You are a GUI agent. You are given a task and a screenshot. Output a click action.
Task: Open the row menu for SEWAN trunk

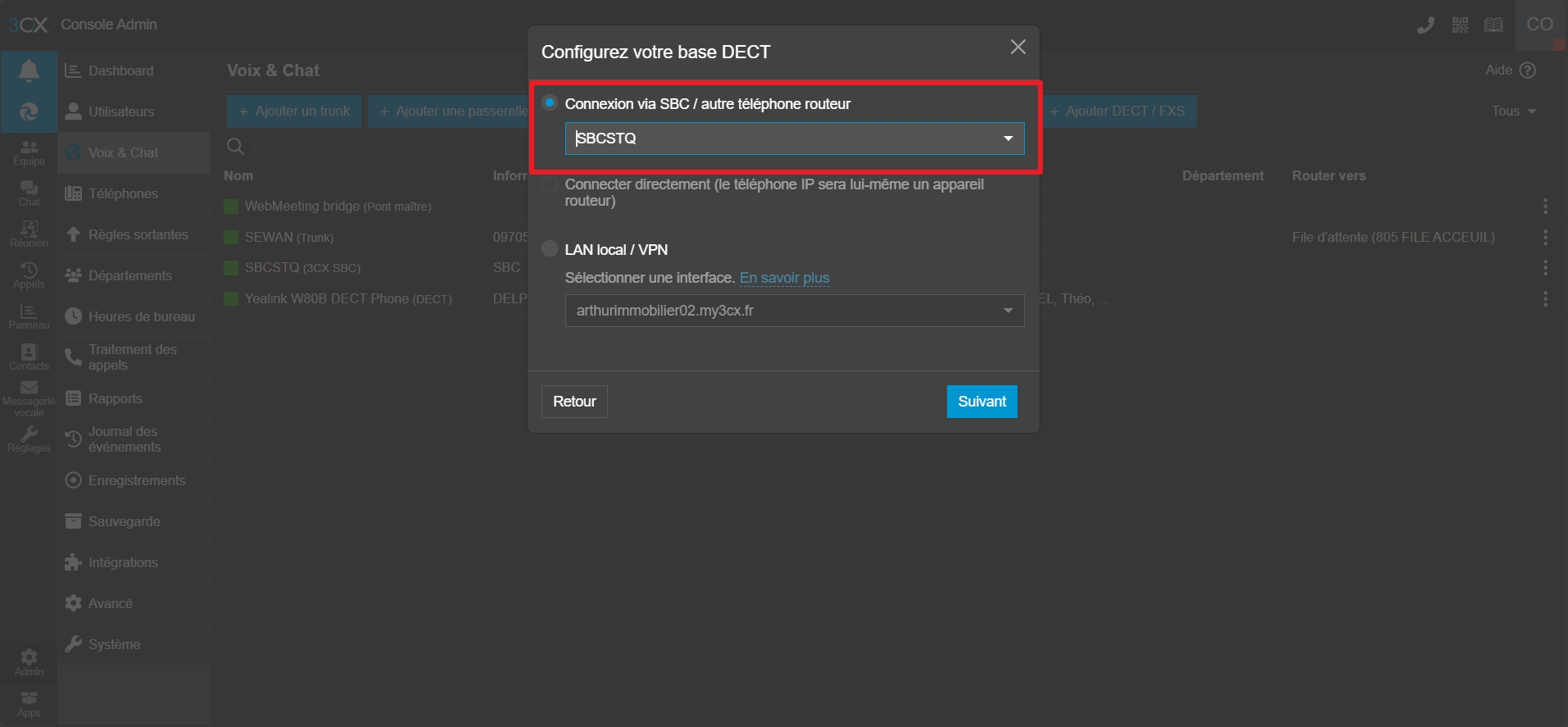[1545, 237]
